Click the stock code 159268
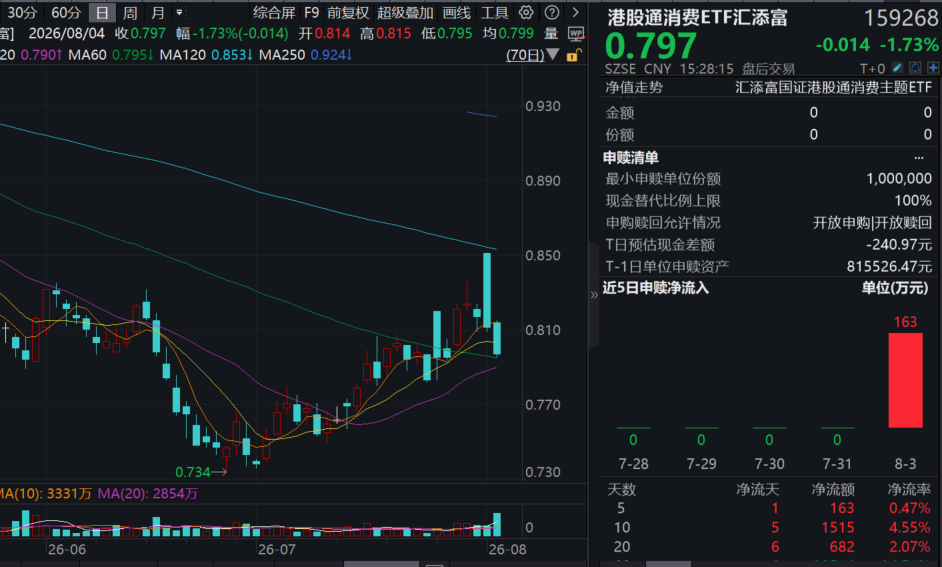 point(901,19)
